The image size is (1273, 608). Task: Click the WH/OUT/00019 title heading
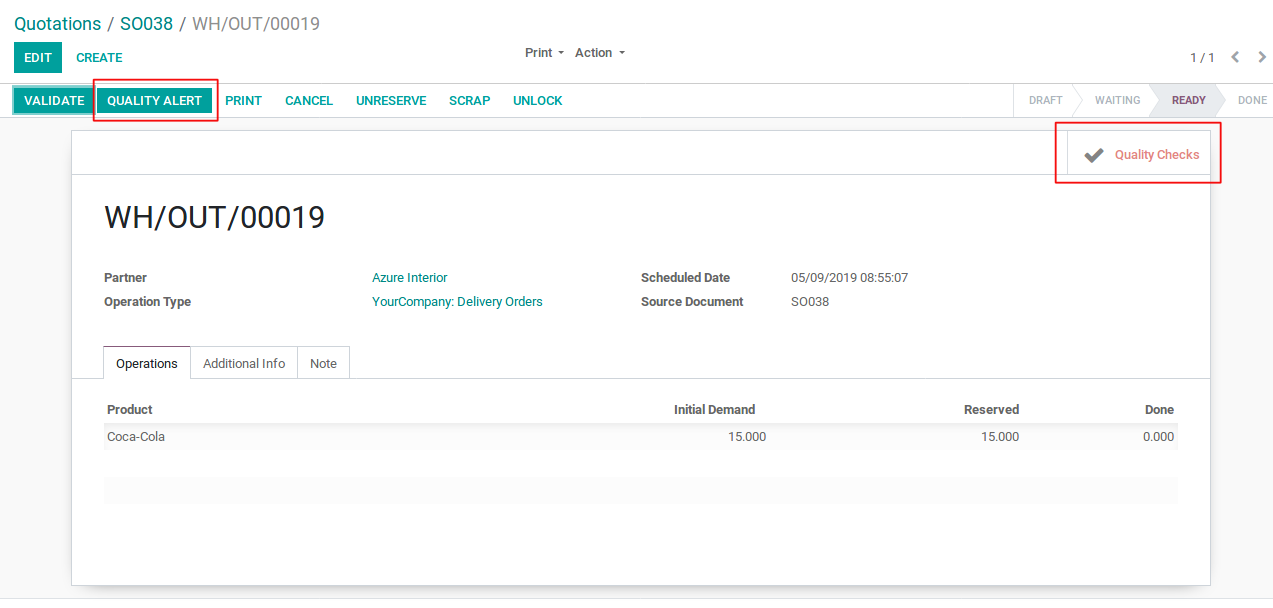pyautogui.click(x=215, y=217)
